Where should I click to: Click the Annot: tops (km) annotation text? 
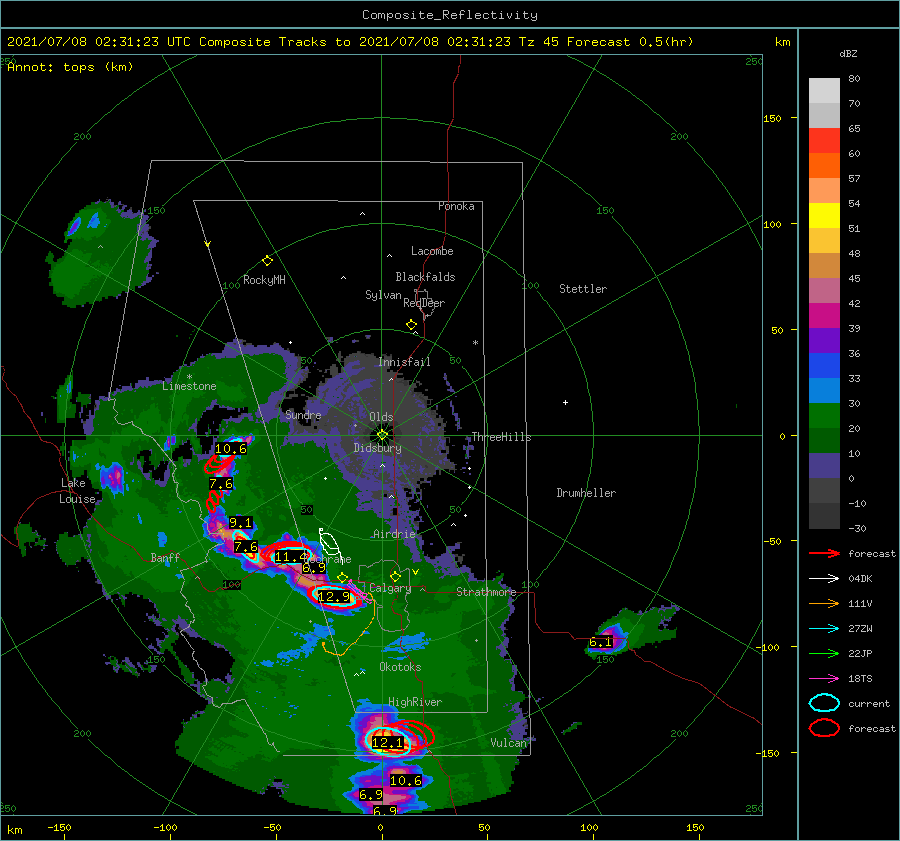coord(71,67)
